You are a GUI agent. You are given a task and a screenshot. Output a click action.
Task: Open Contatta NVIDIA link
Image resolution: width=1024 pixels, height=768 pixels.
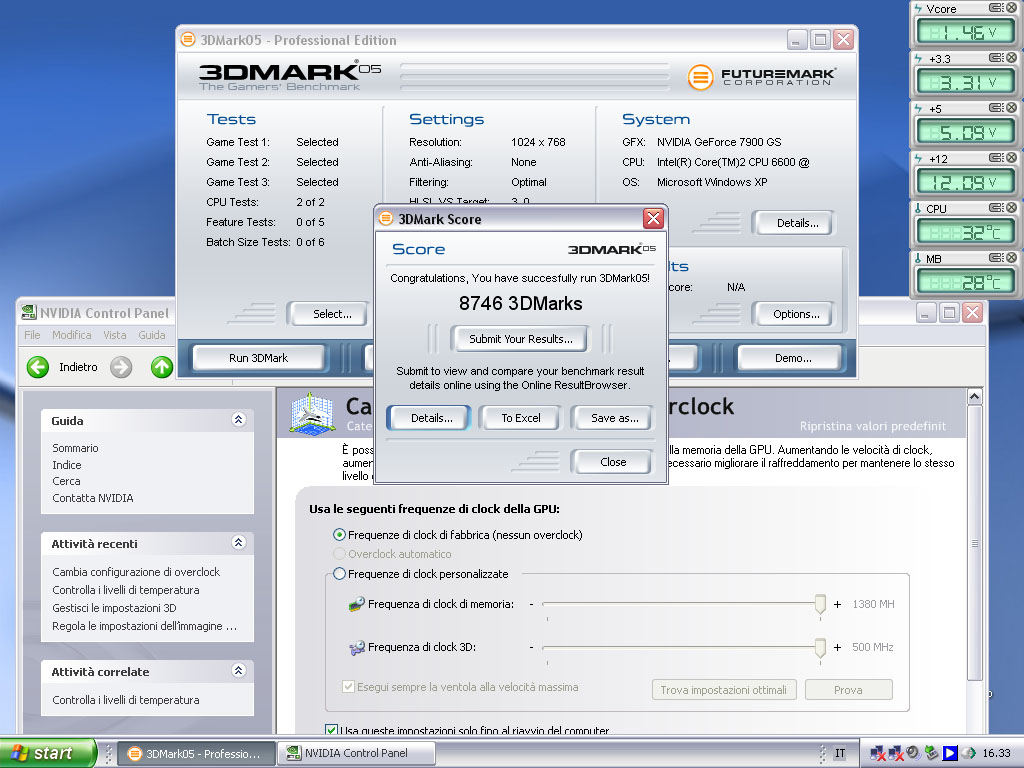click(93, 498)
